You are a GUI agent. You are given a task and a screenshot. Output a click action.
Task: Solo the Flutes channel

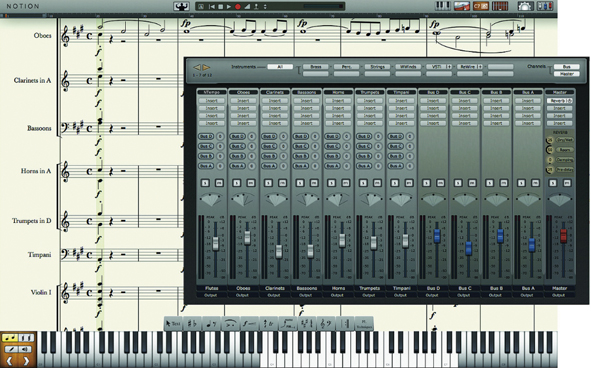205,183
